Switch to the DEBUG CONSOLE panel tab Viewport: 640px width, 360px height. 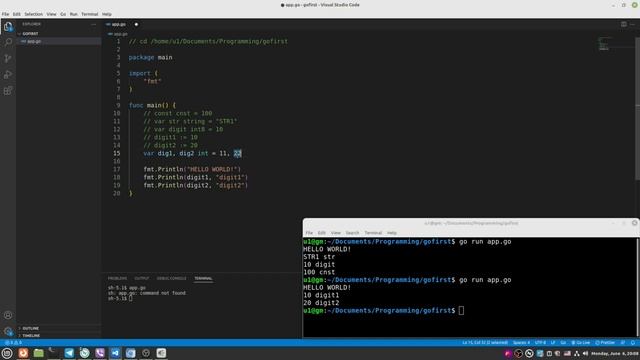171,278
